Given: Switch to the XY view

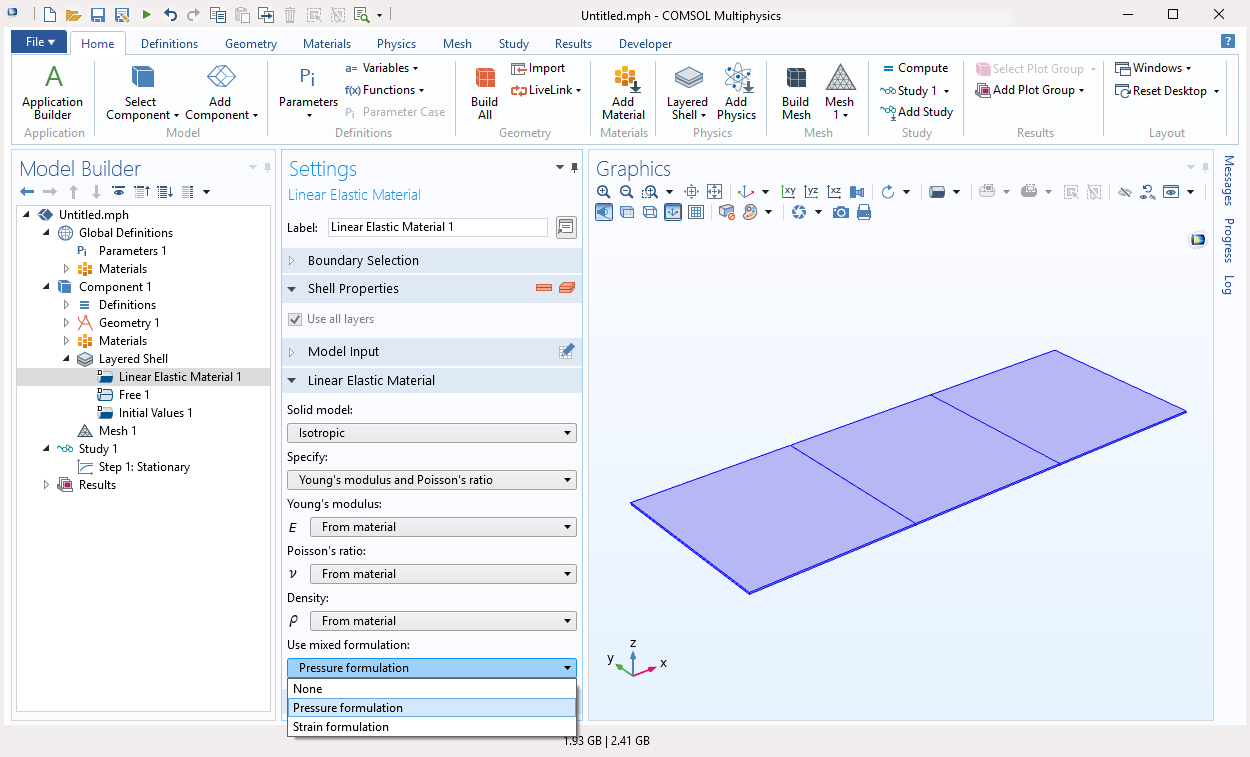Looking at the screenshot, I should click(789, 192).
